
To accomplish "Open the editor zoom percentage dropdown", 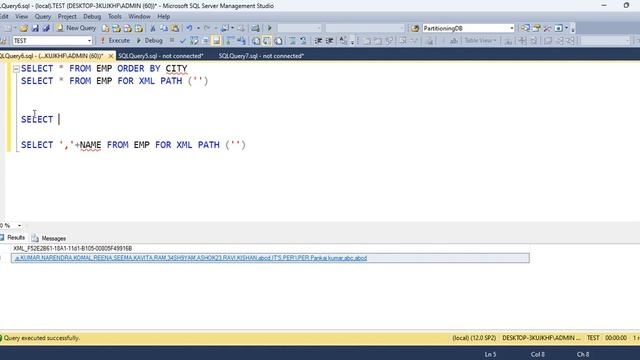I will tap(19, 226).
